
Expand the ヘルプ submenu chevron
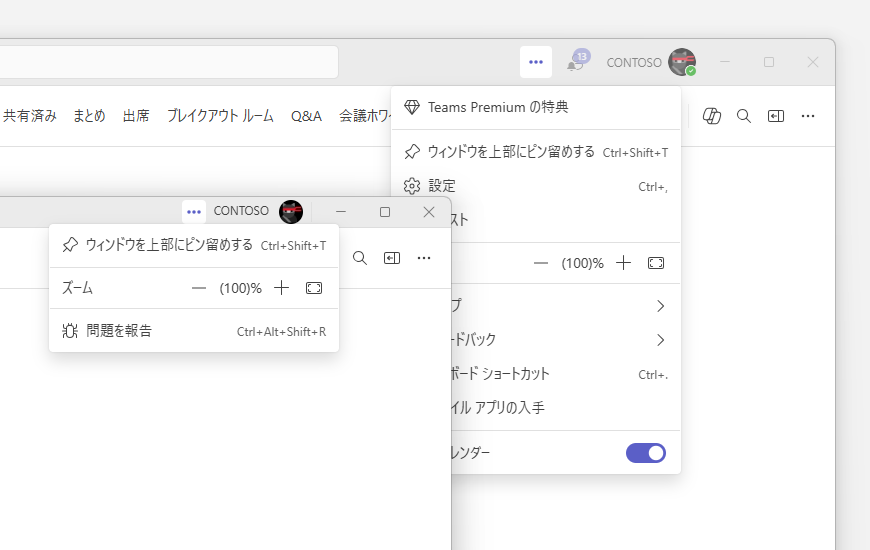click(660, 305)
